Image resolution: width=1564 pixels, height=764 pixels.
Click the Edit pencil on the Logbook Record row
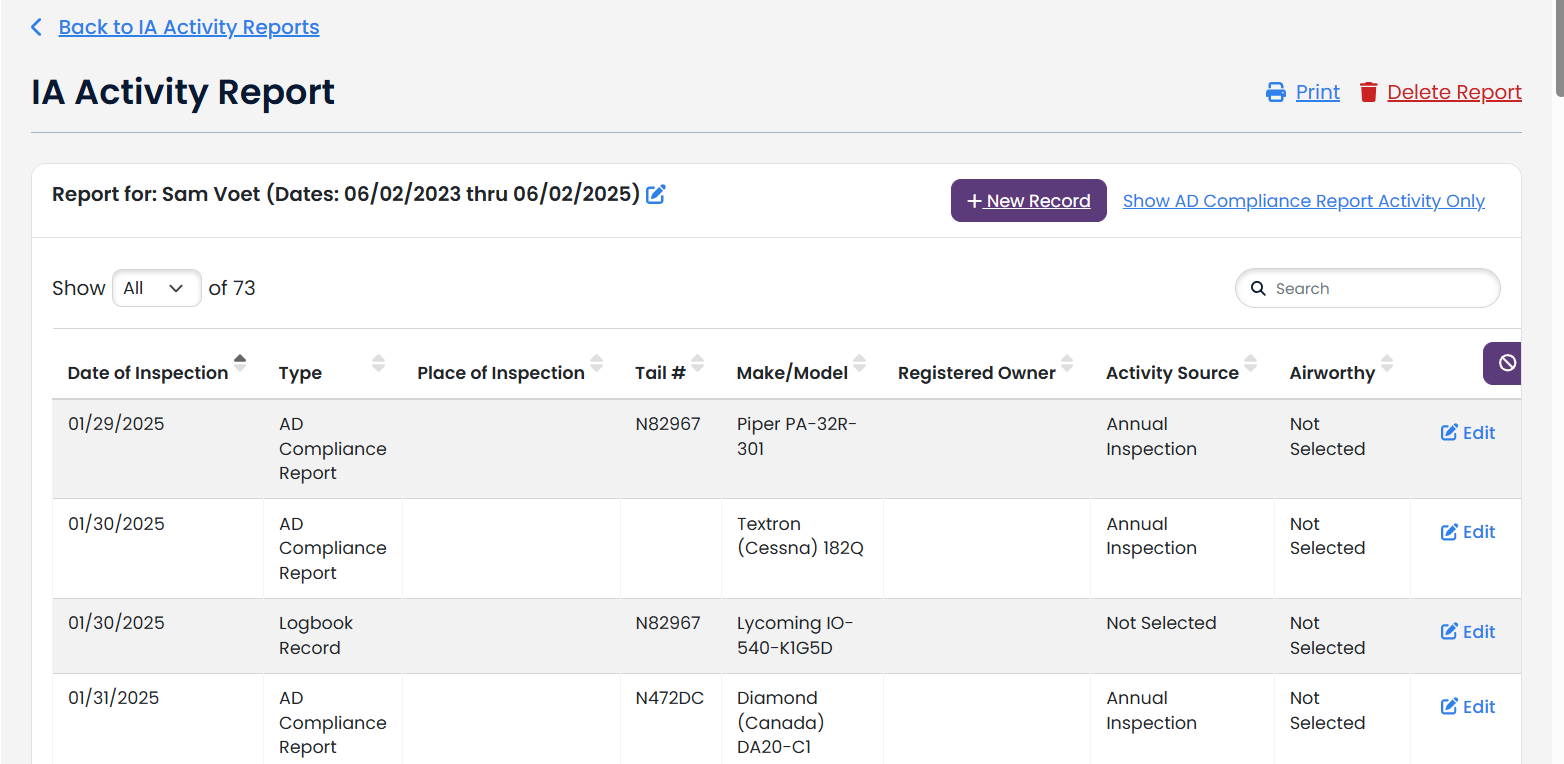pos(1449,631)
